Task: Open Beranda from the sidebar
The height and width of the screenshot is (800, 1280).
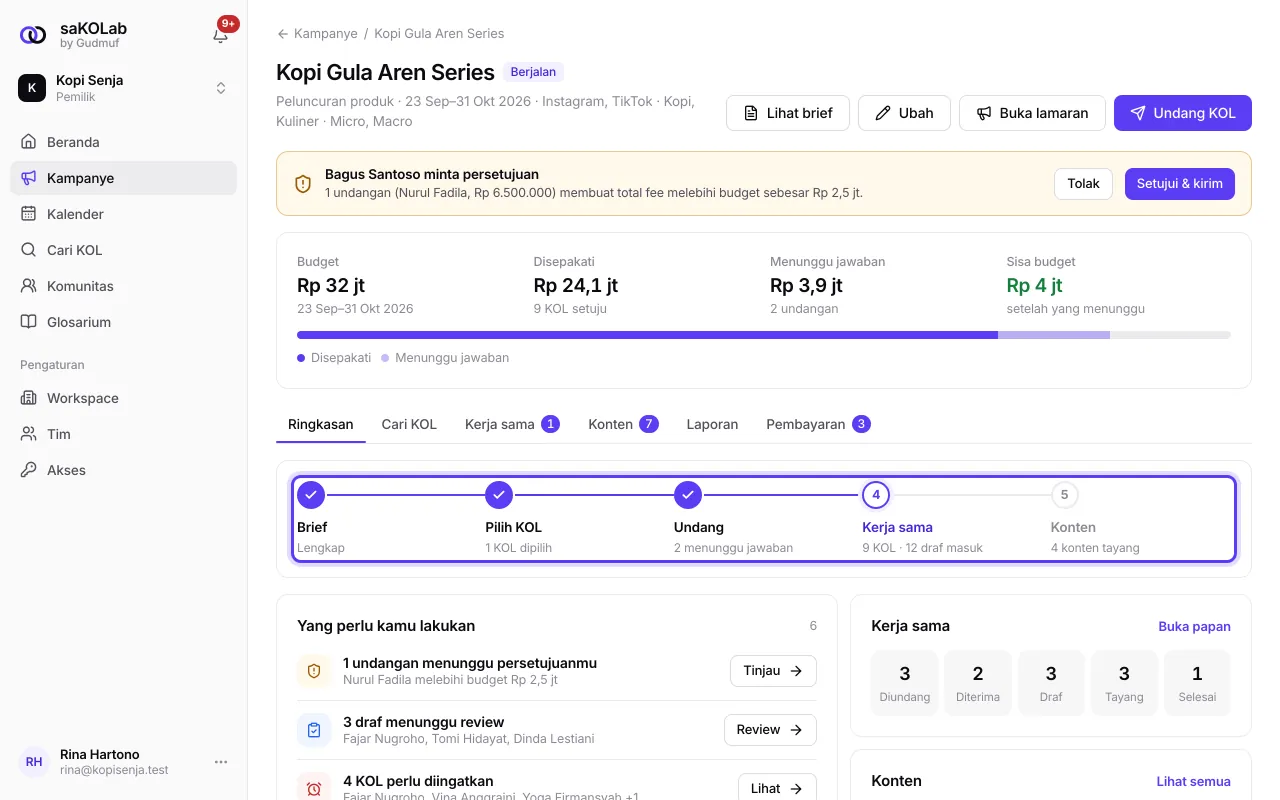Action: (x=123, y=142)
